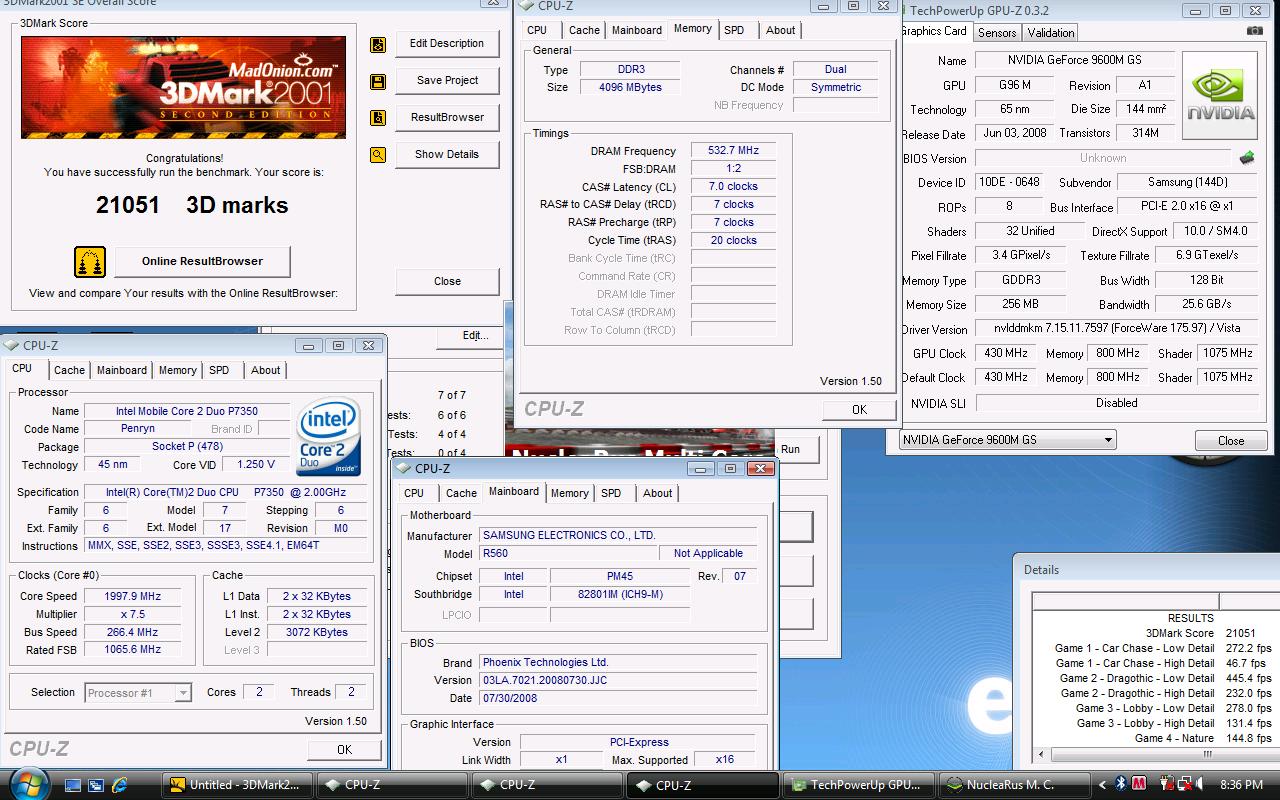Switch to TechPowerUp GPU-Z taskbar button
Viewport: 1280px width, 800px height.
pyautogui.click(x=860, y=785)
